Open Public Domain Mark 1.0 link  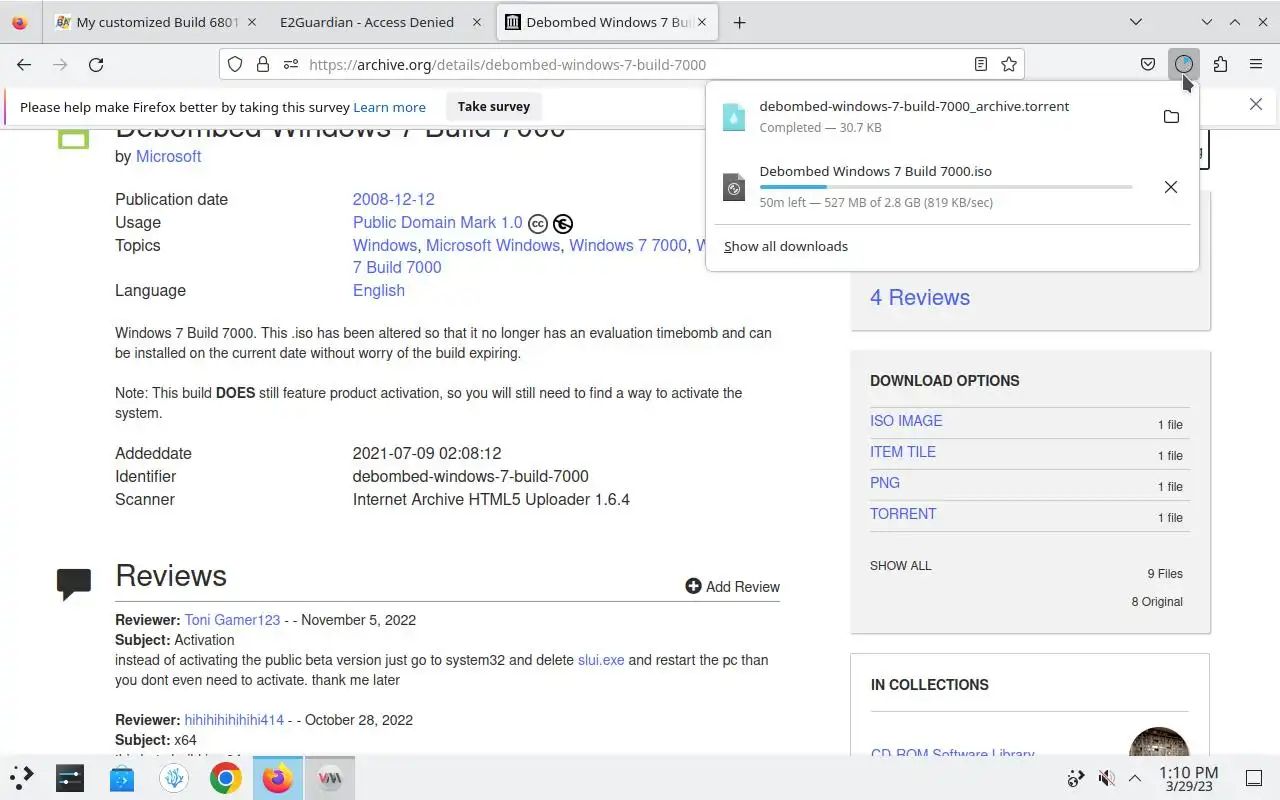[437, 222]
